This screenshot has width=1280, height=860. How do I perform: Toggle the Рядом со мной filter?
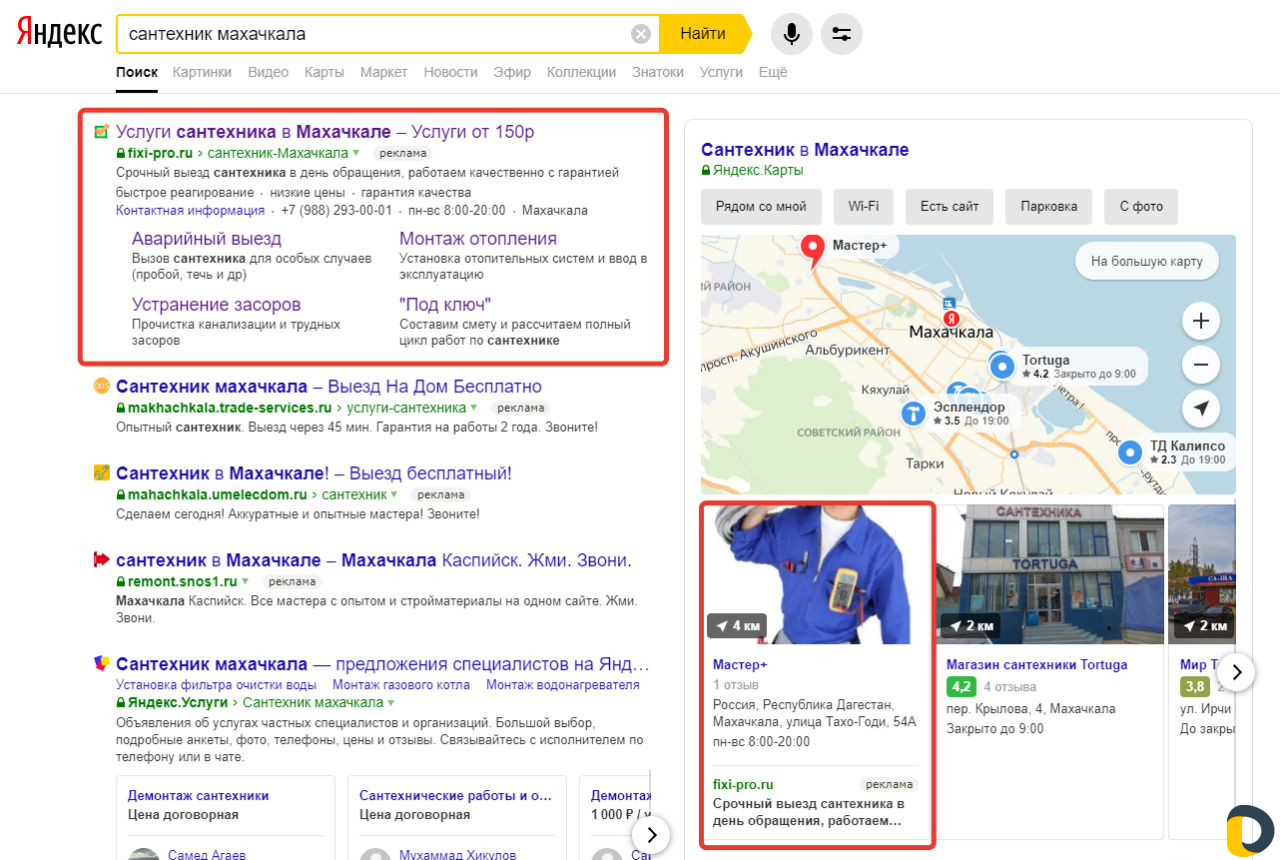[761, 207]
